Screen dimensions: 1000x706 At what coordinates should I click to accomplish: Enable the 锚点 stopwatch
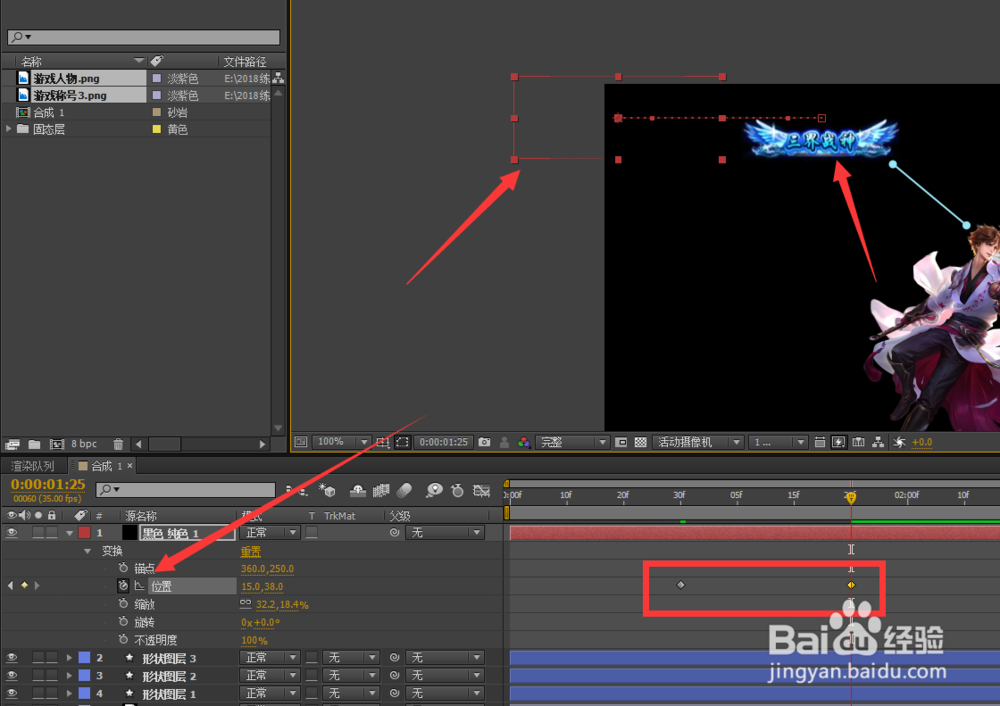[x=123, y=568]
